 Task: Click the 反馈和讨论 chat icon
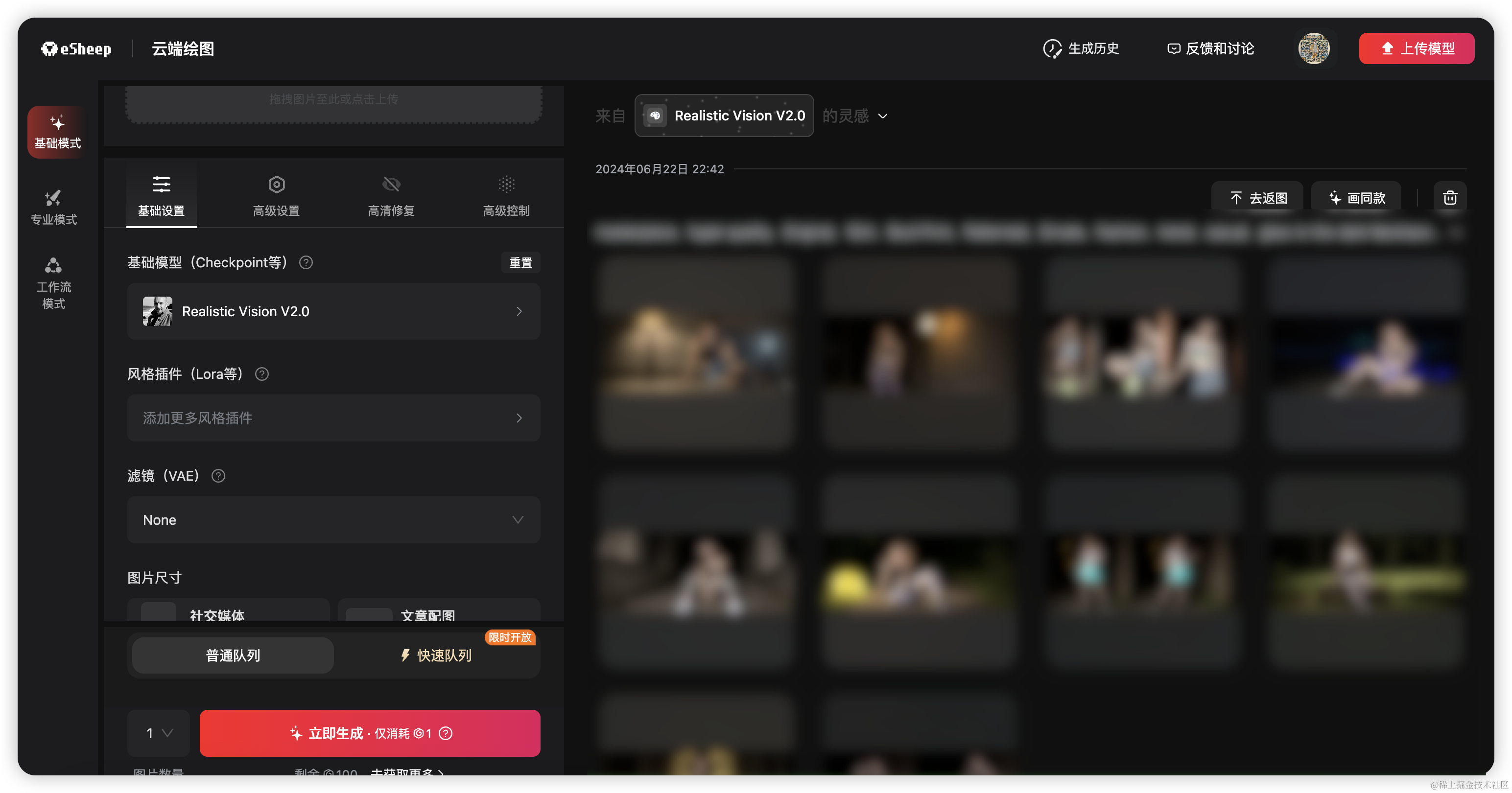tap(1173, 49)
